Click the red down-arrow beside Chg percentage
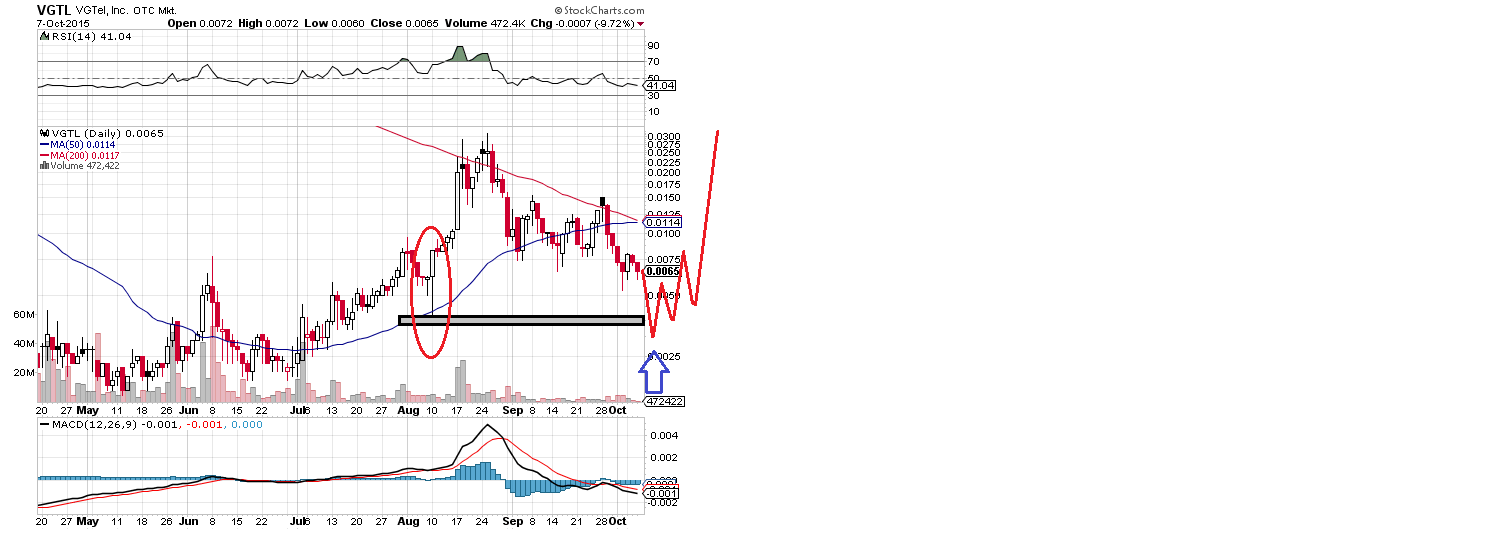Image resolution: width=1500 pixels, height=534 pixels. pos(641,23)
